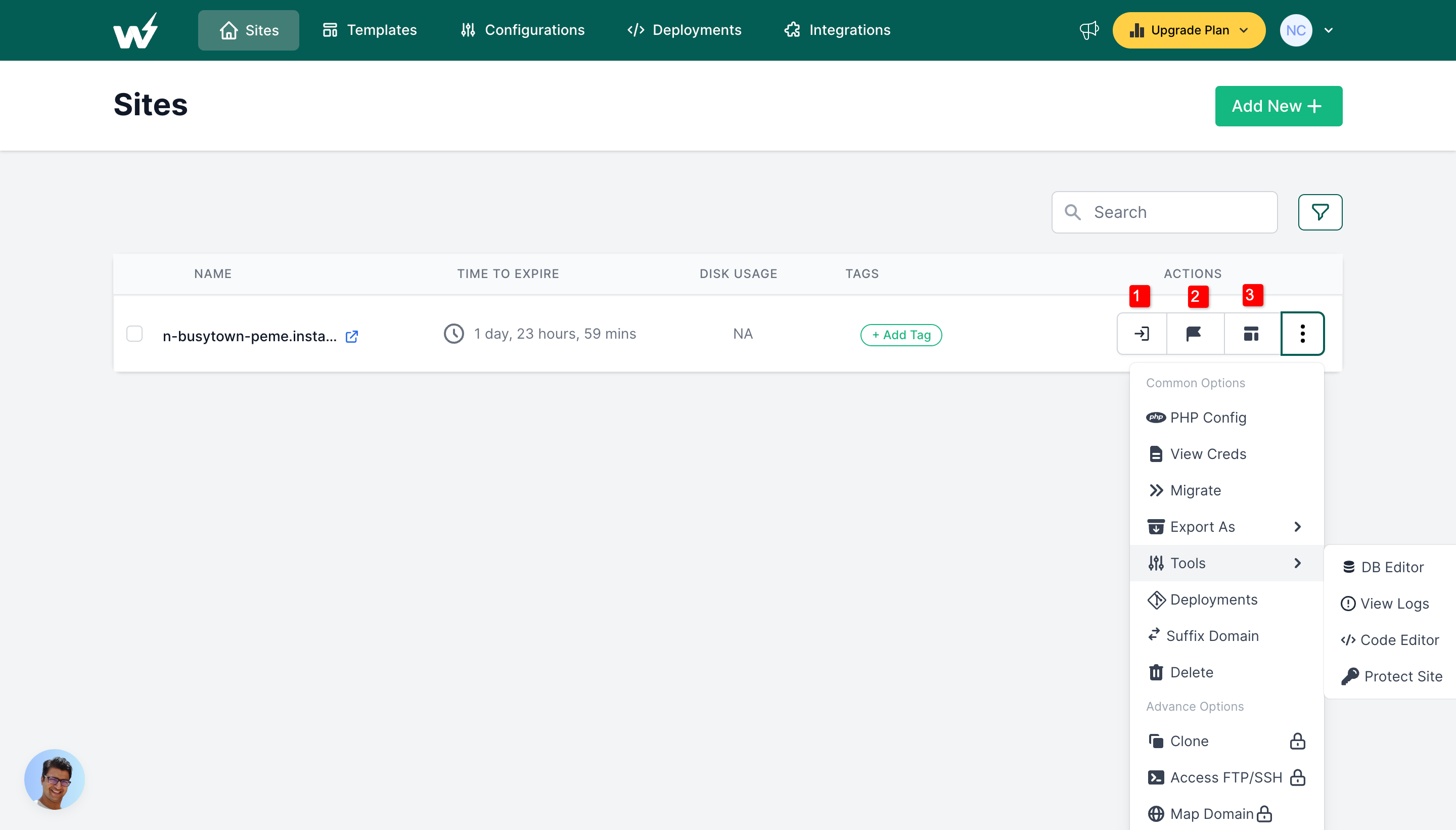Open the filter options icon

pyautogui.click(x=1321, y=211)
